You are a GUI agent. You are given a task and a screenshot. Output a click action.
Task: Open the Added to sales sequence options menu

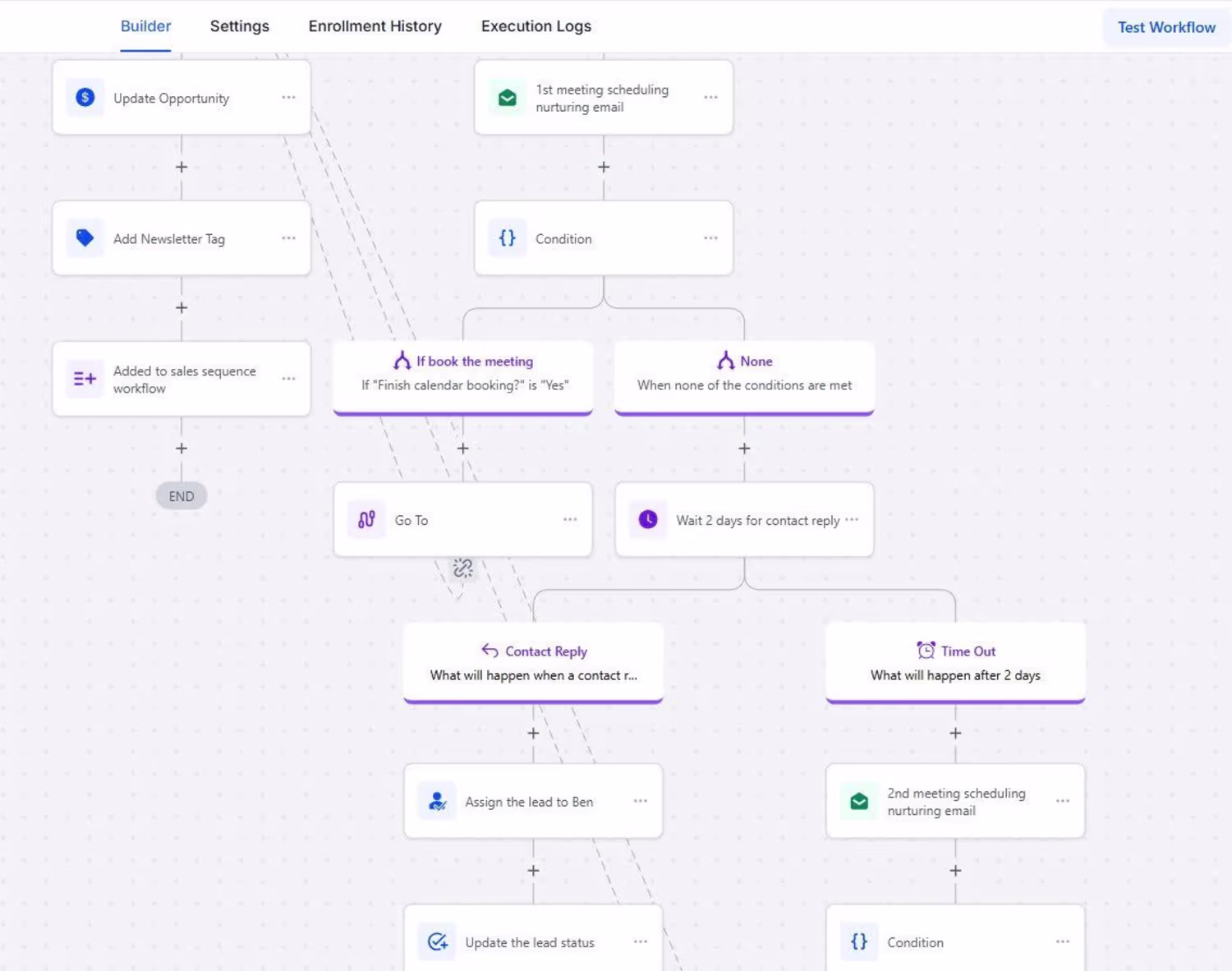pyautogui.click(x=288, y=379)
